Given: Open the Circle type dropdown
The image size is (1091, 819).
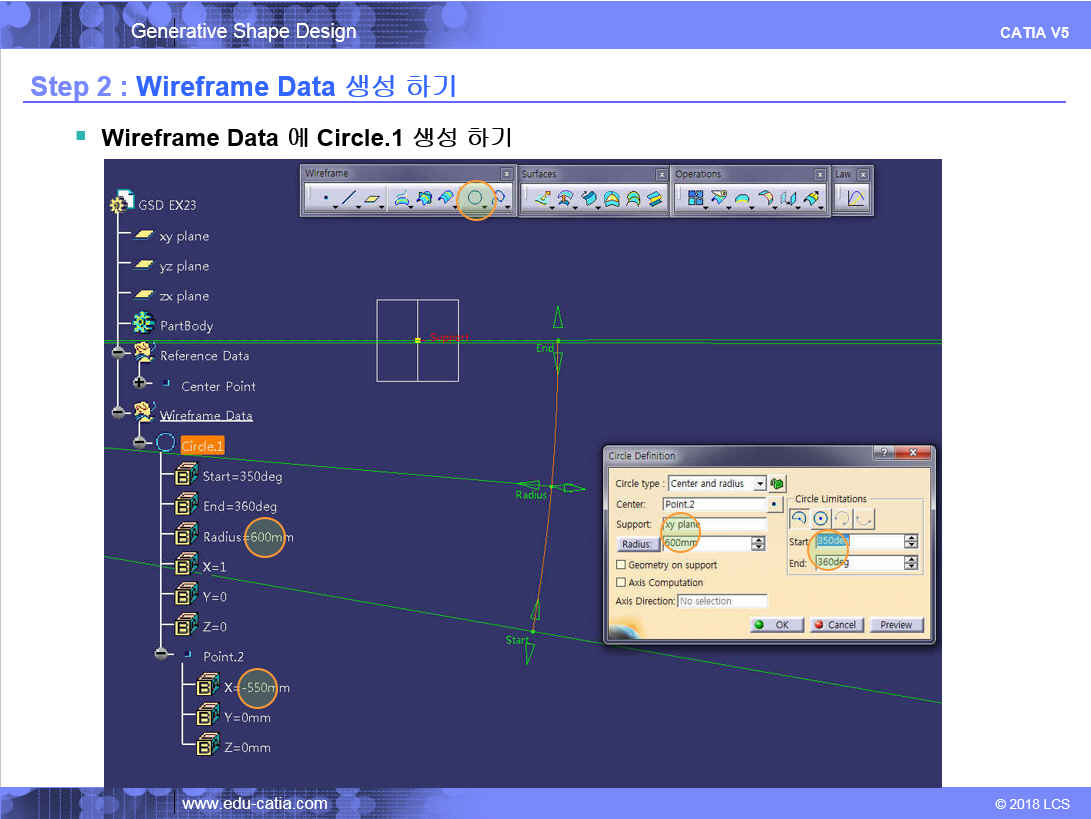Looking at the screenshot, I should pyautogui.click(x=760, y=484).
